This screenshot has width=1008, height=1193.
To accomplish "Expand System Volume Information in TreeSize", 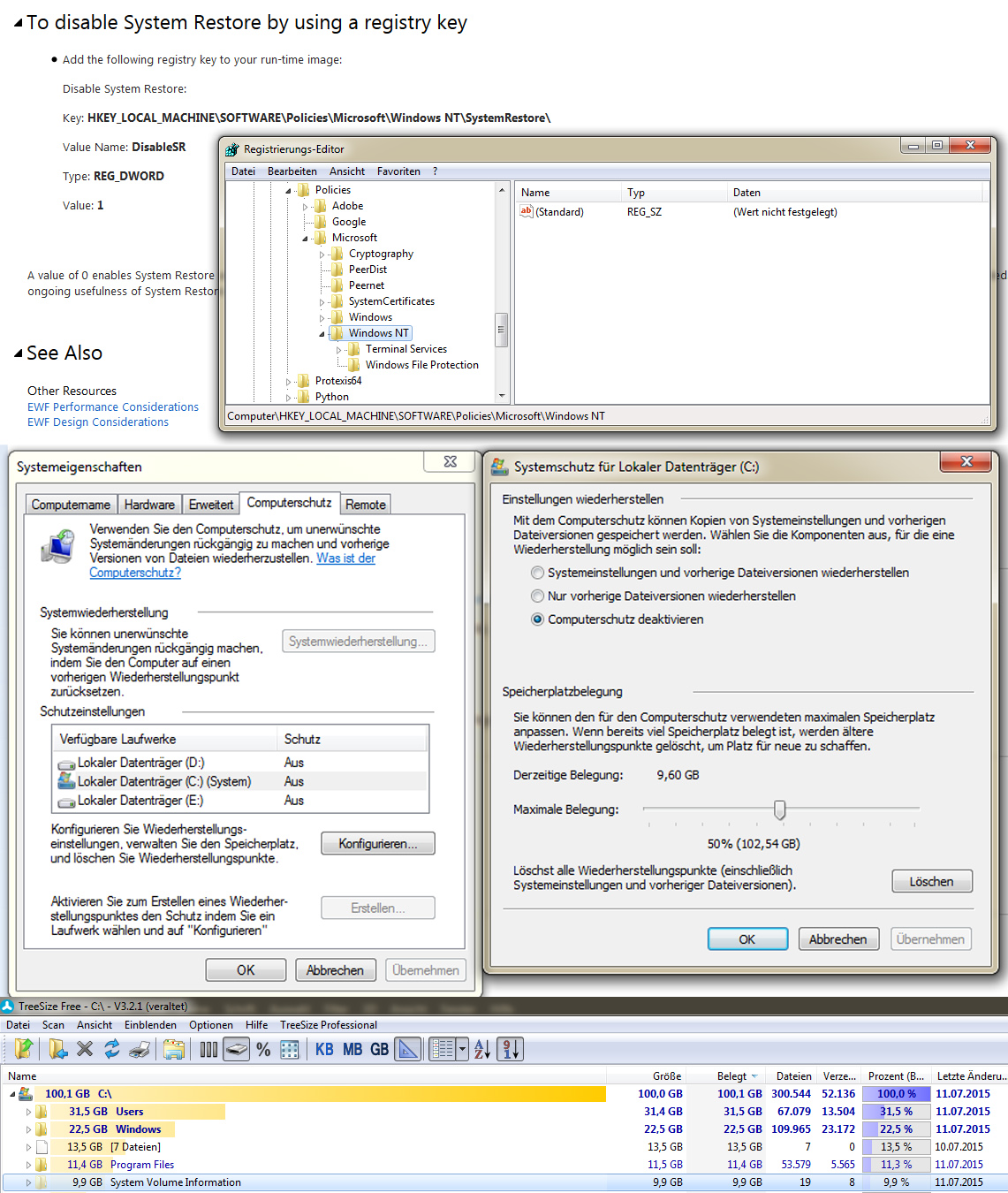I will (28, 1182).
